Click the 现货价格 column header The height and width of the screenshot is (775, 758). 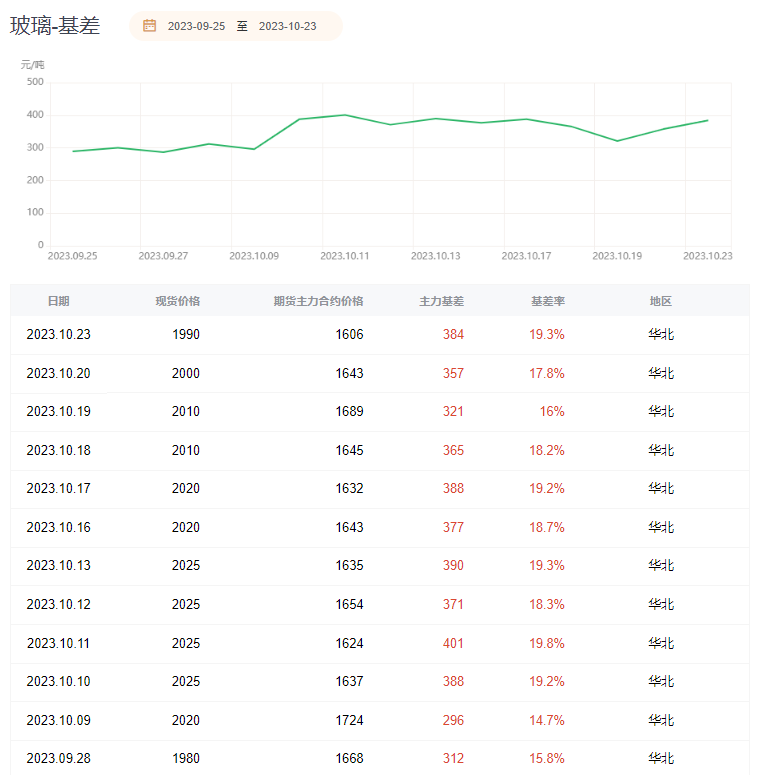point(177,301)
